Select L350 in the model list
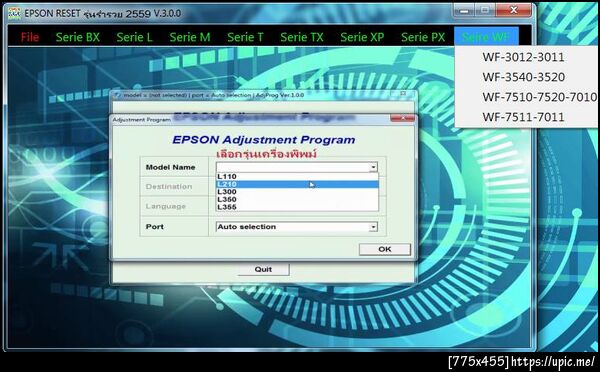This screenshot has height=372, width=600. tap(297, 199)
